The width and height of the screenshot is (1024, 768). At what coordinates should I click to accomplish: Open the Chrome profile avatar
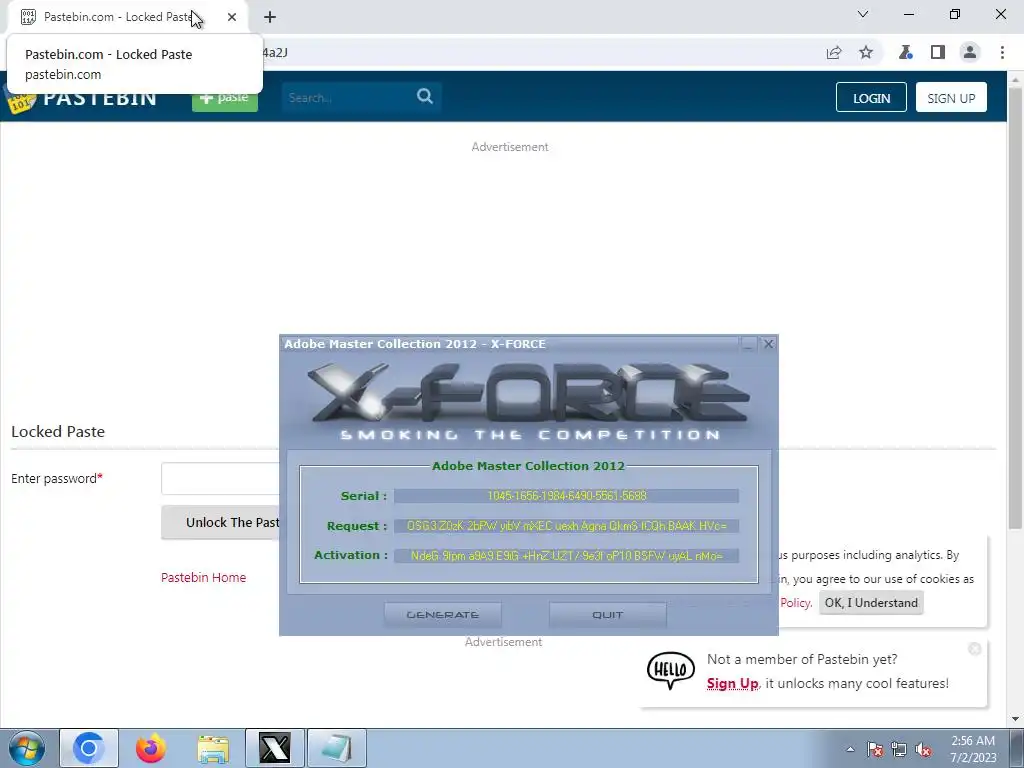[970, 52]
